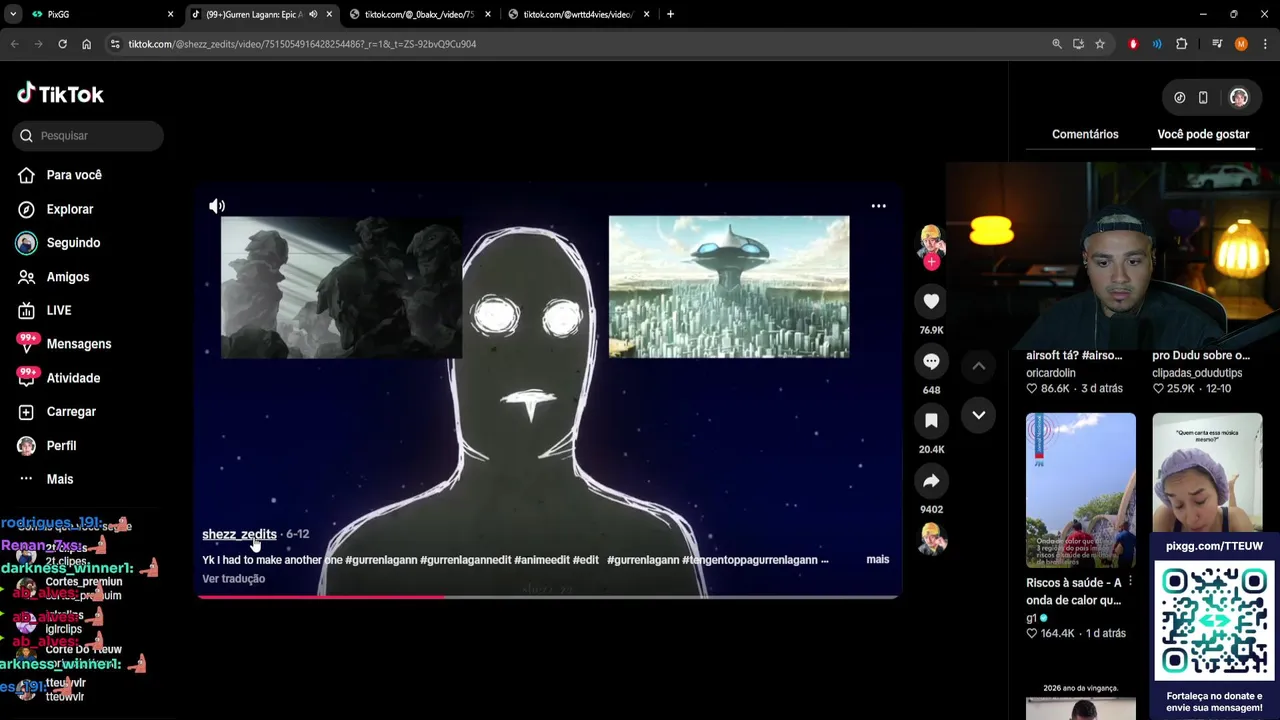The width and height of the screenshot is (1280, 720).
Task: Bookmark the video with 20.4K saves
Action: [x=931, y=421]
